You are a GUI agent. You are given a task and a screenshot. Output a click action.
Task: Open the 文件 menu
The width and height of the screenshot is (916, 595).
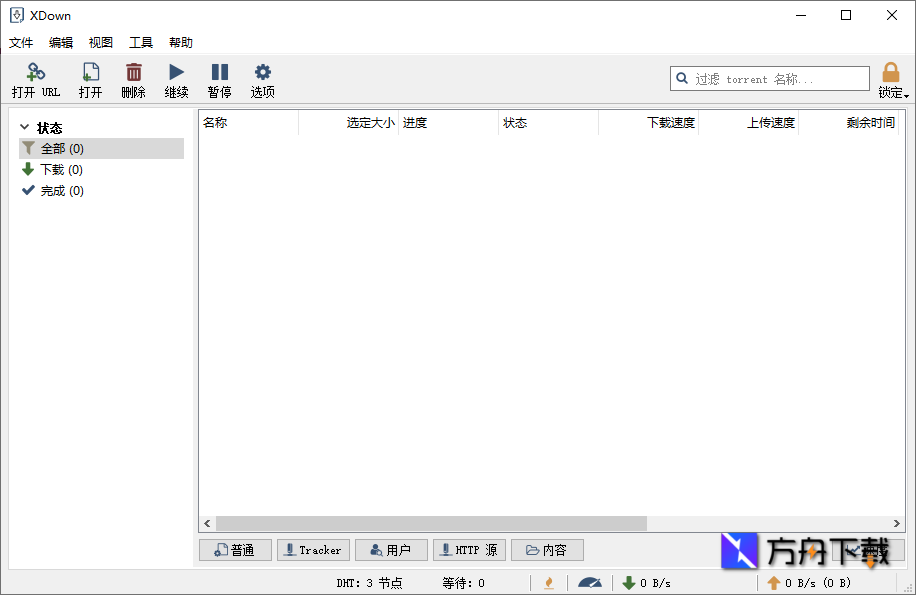click(21, 42)
